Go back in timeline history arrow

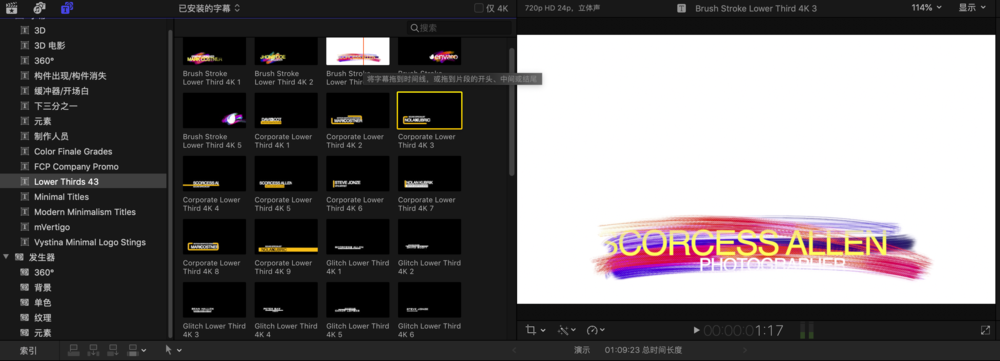[x=515, y=350]
